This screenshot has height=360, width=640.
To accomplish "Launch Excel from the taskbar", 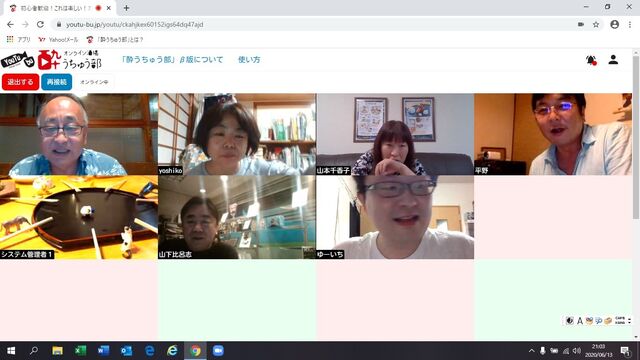I will [x=80, y=351].
